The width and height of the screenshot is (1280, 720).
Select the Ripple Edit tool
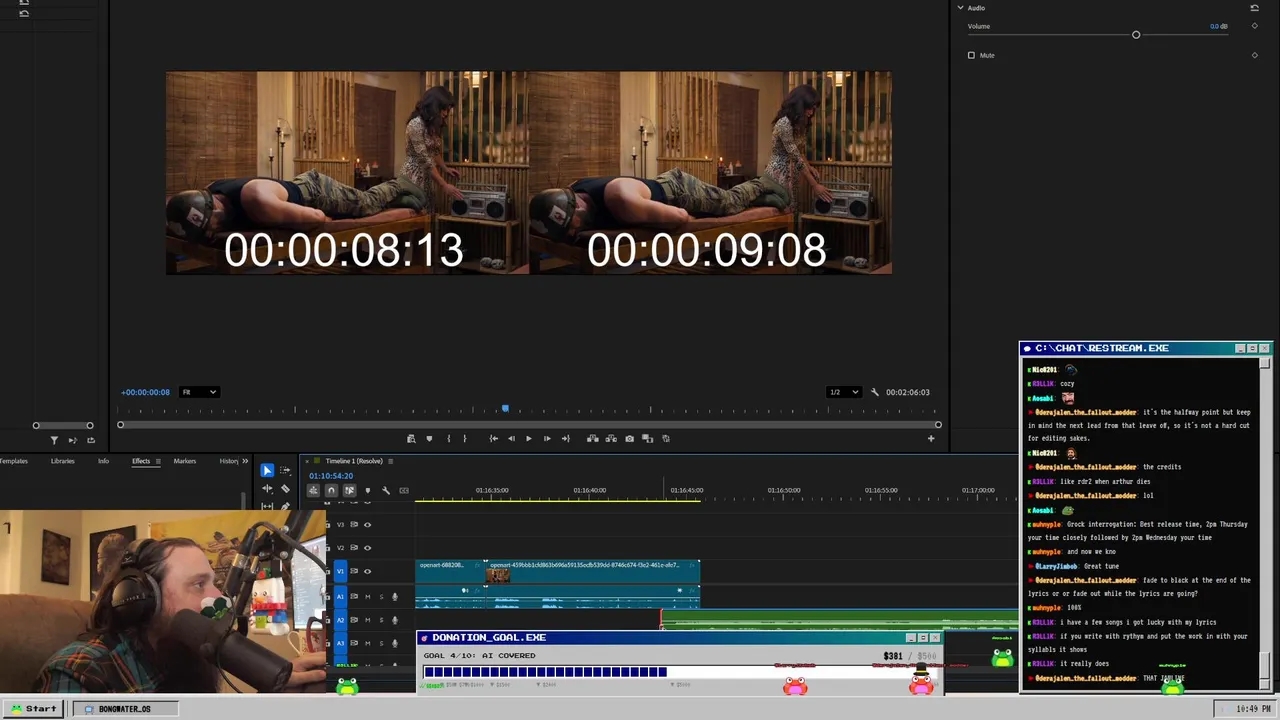267,489
